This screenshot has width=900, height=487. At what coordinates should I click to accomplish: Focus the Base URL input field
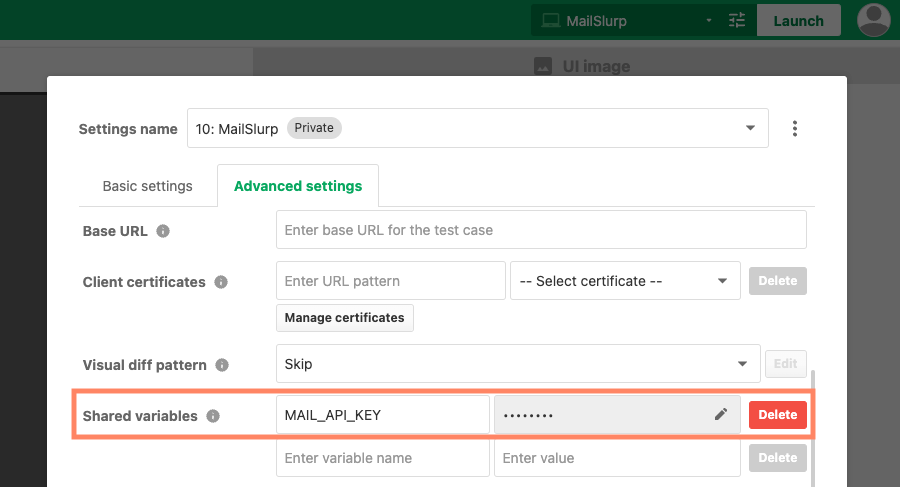point(541,230)
